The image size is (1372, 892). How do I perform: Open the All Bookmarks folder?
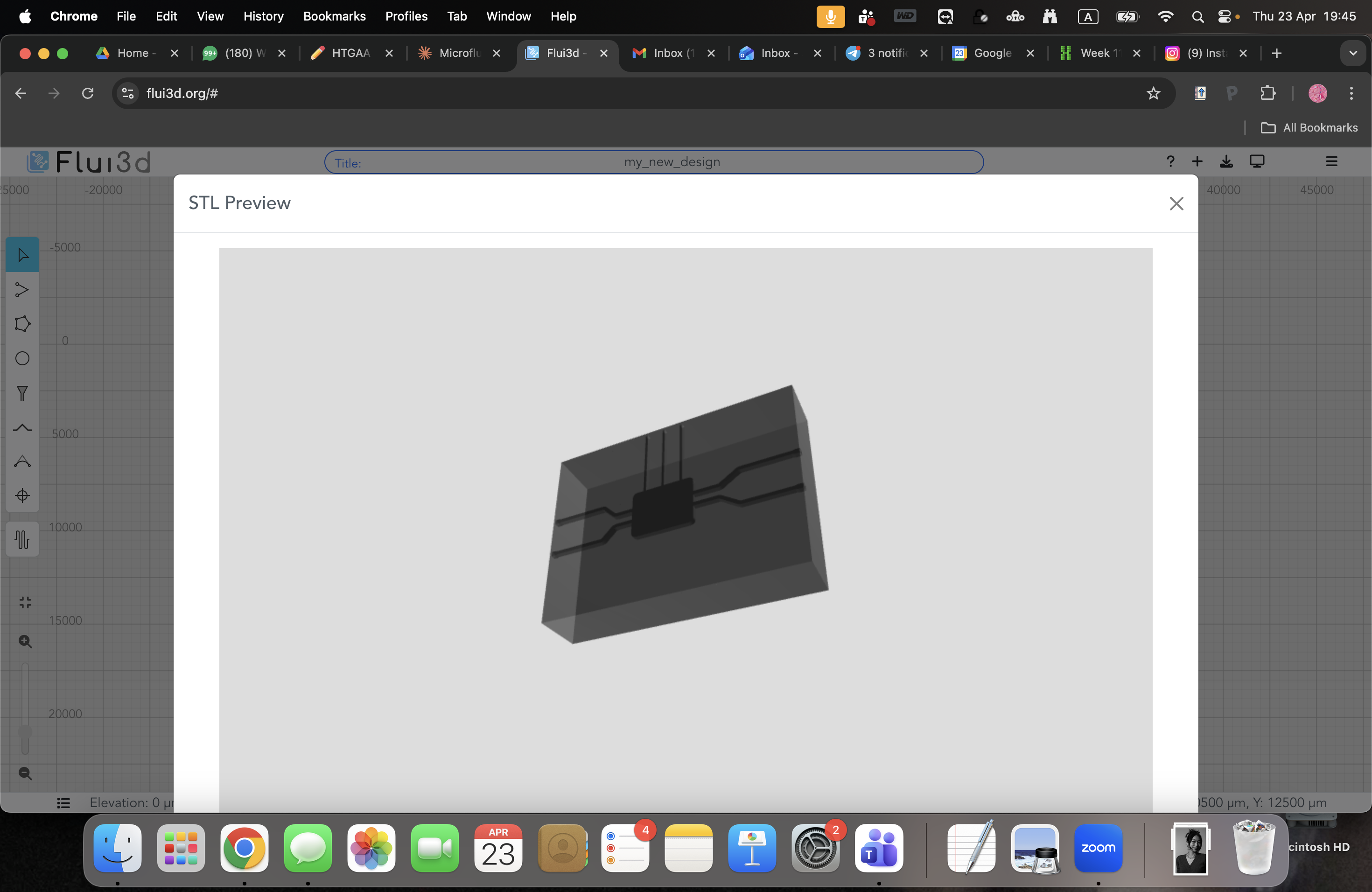(x=1309, y=127)
